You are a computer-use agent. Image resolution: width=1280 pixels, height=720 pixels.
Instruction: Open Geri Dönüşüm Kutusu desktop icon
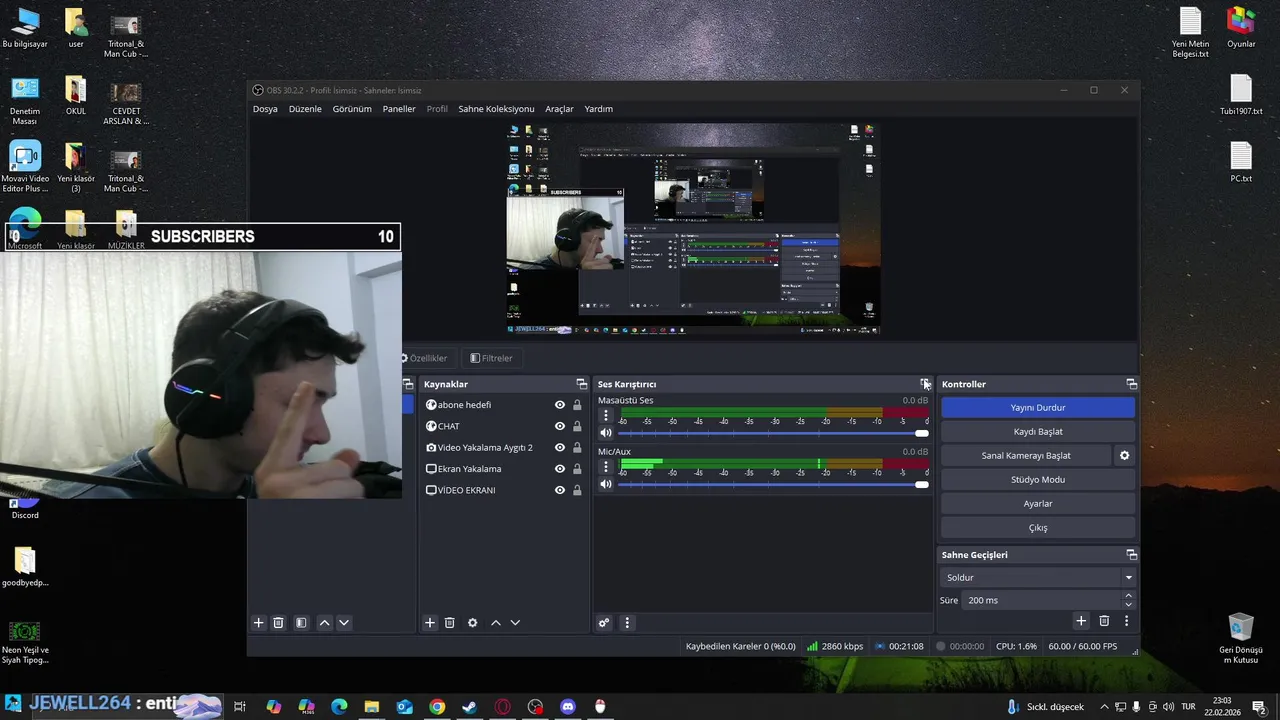click(1240, 638)
